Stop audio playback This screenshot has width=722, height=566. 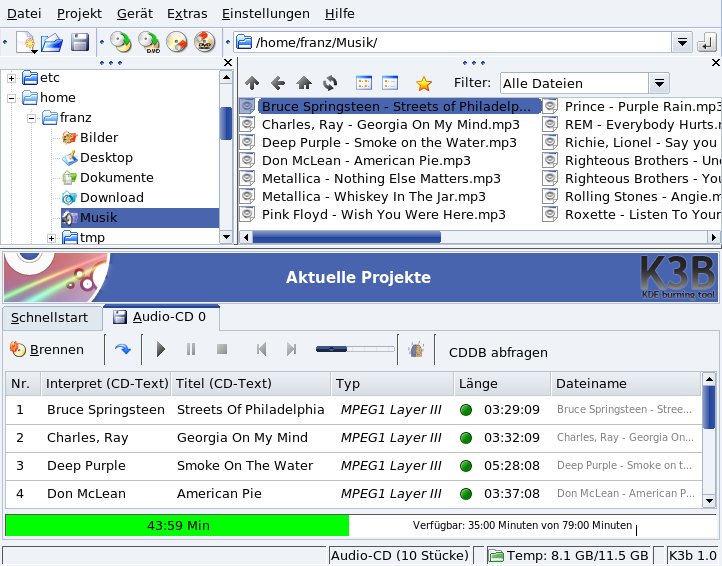[x=222, y=350]
